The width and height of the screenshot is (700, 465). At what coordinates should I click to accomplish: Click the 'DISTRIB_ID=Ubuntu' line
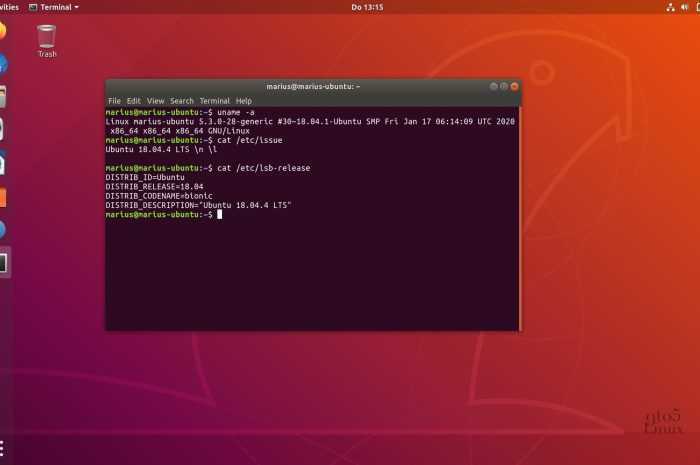[x=145, y=178]
